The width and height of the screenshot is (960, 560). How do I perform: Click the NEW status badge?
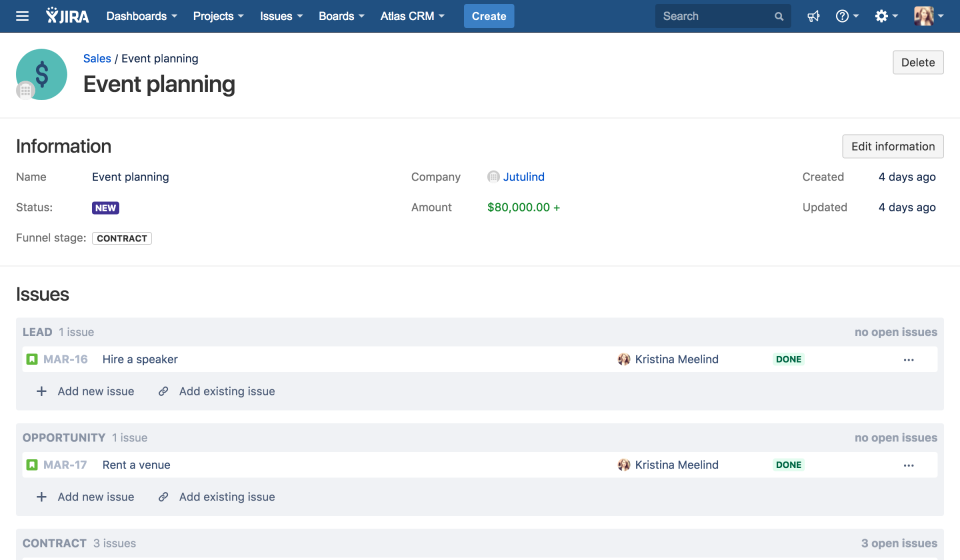click(105, 208)
